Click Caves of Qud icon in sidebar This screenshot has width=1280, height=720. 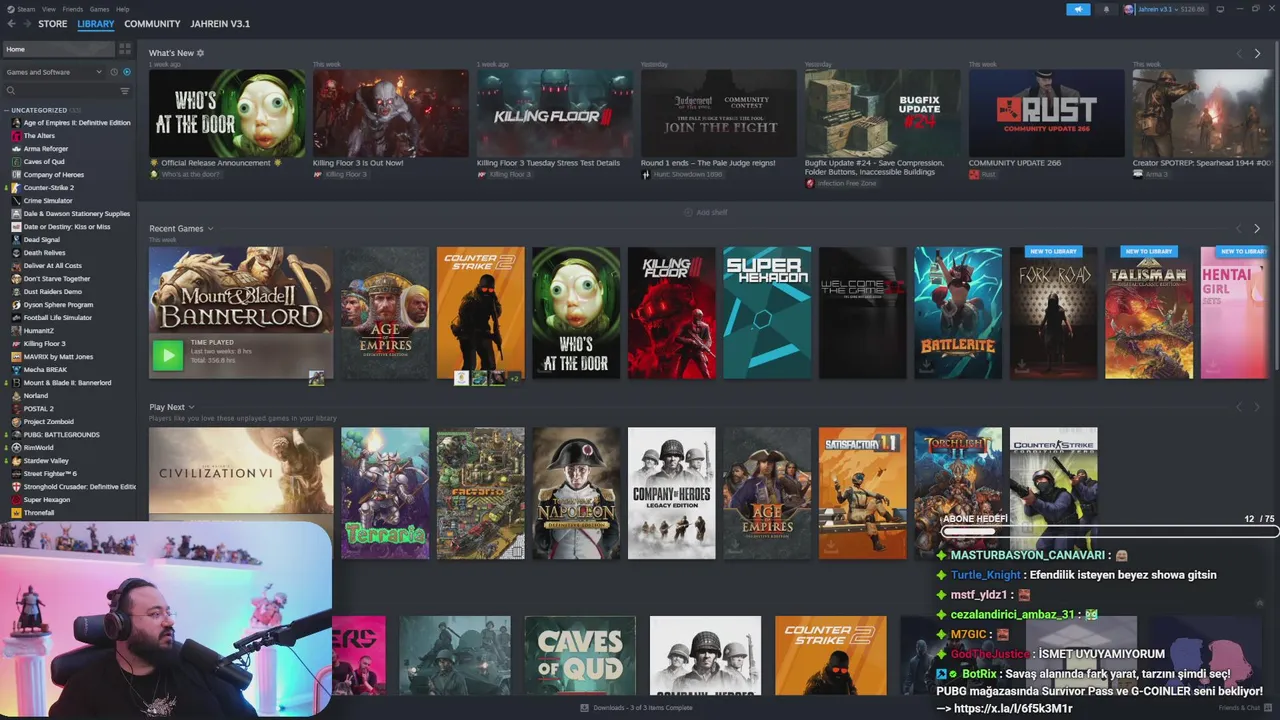click(16, 162)
